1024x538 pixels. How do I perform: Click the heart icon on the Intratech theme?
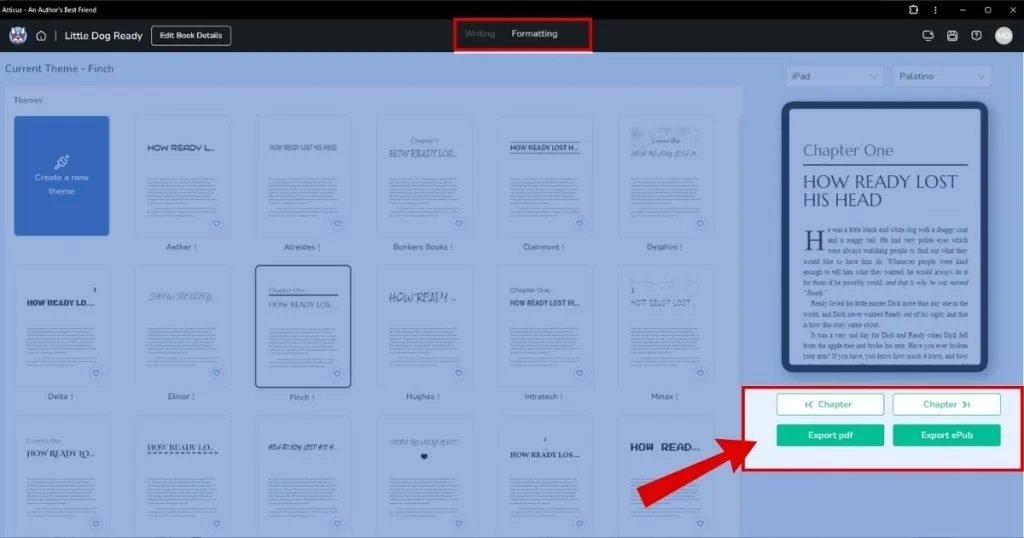pyautogui.click(x=579, y=373)
